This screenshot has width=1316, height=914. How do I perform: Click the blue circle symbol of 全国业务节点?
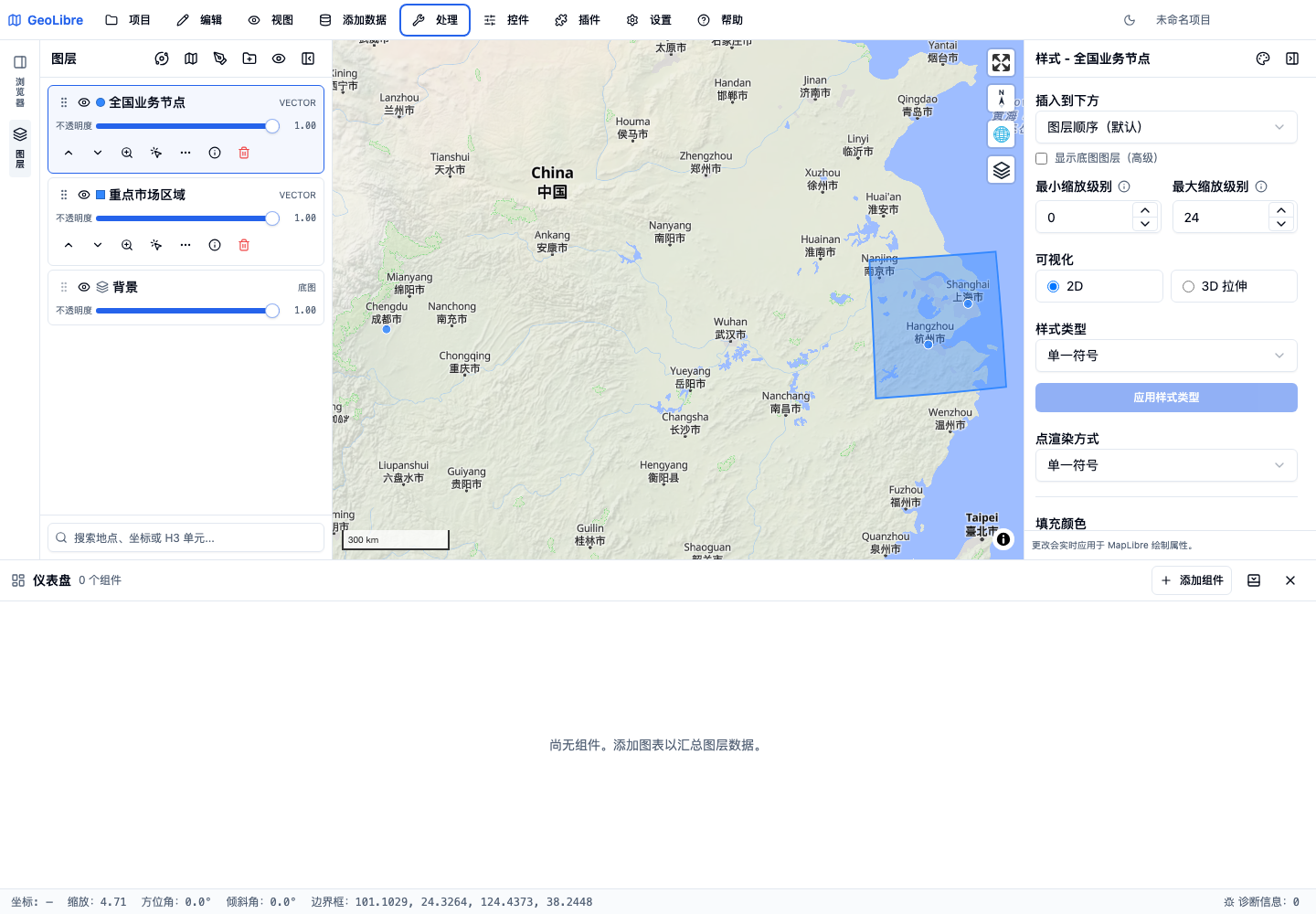coord(101,102)
